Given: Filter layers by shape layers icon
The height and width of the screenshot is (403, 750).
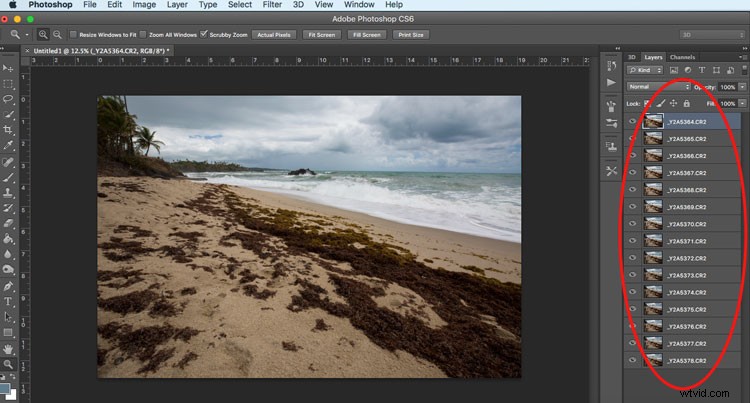Looking at the screenshot, I should 716,70.
